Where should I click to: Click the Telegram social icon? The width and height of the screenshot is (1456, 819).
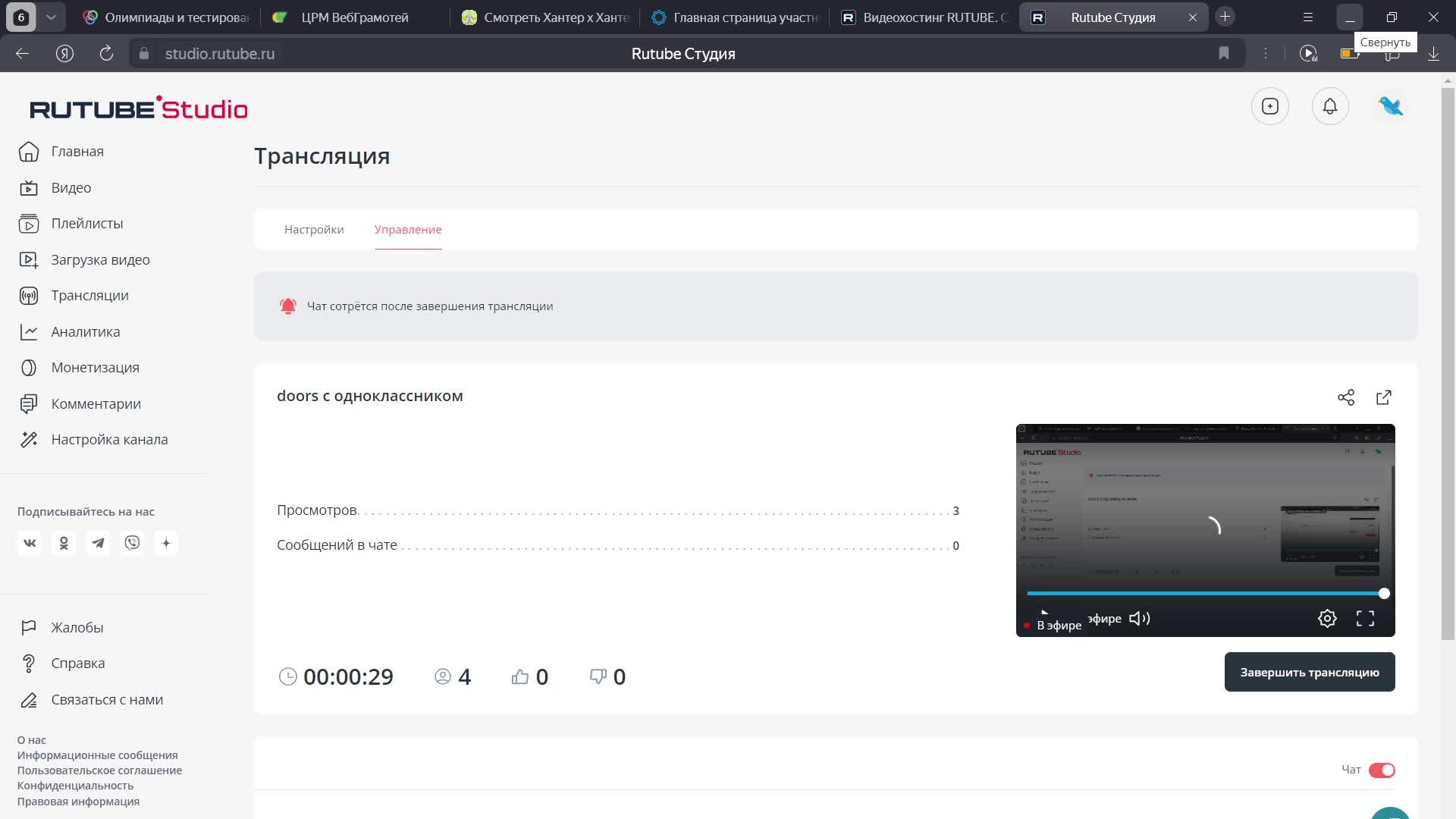98,543
